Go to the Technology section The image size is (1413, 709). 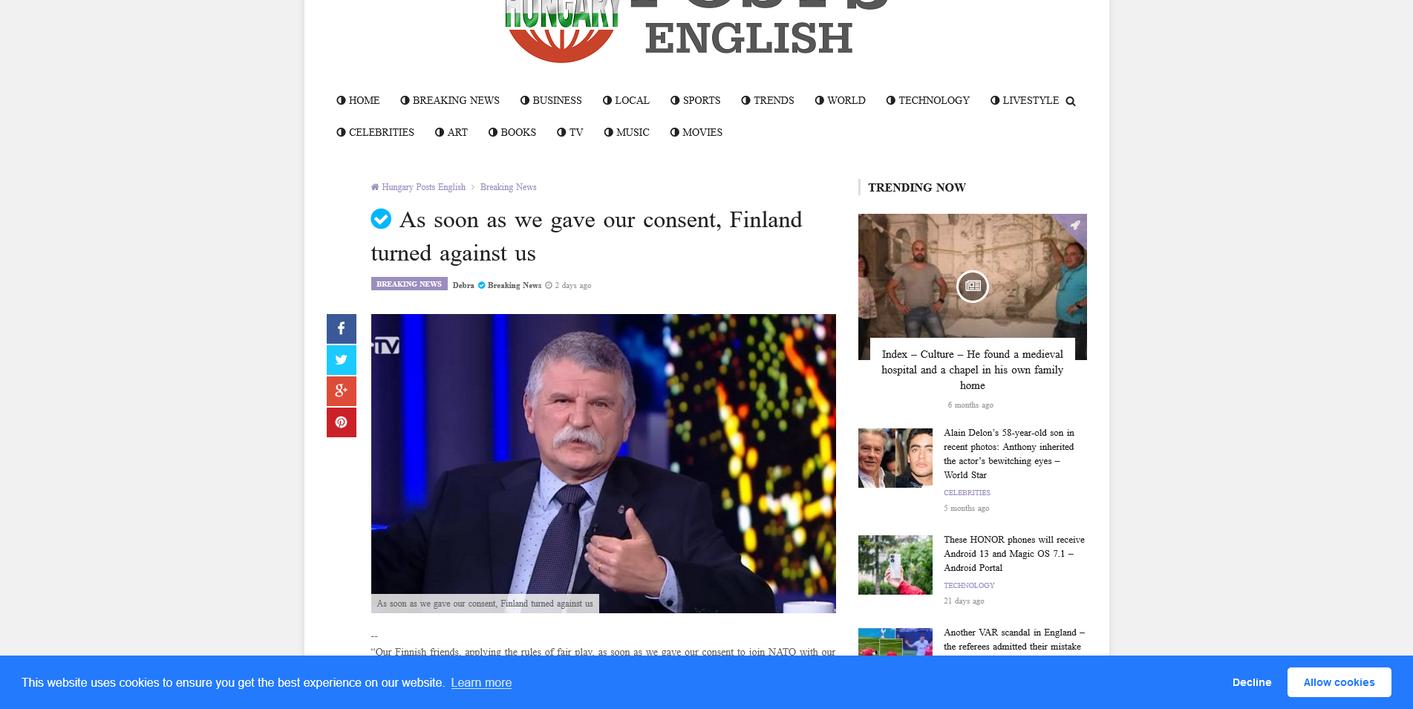tap(928, 100)
